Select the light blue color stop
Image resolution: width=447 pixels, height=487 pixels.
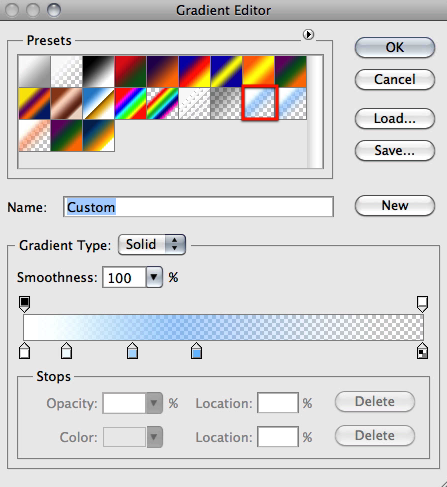tap(132, 350)
